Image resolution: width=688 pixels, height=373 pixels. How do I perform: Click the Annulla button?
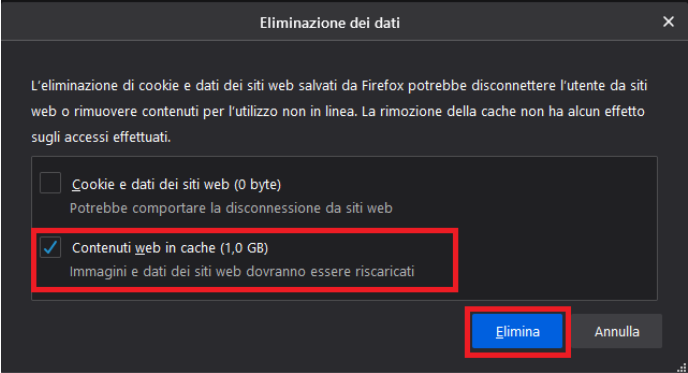(x=616, y=331)
